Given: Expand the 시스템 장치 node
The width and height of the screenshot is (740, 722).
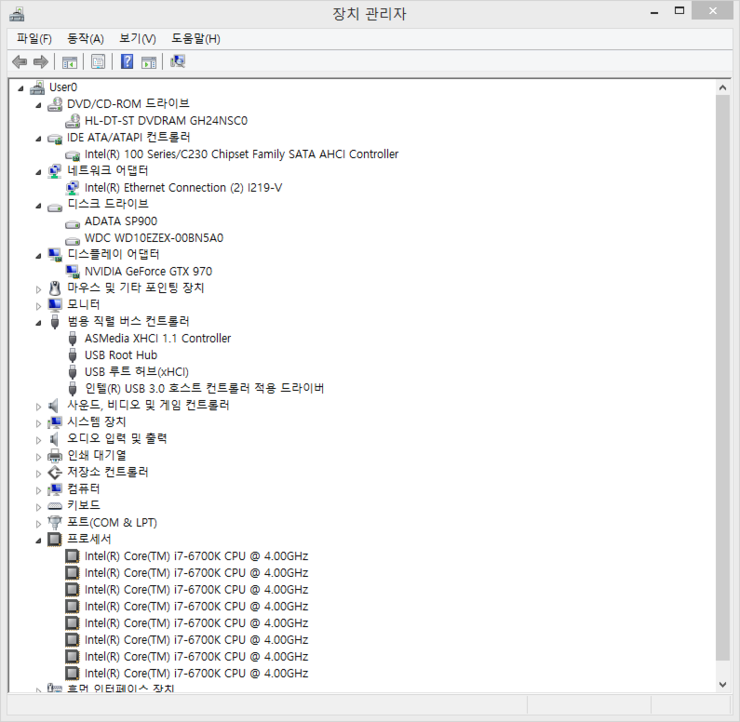Looking at the screenshot, I should [x=38, y=423].
